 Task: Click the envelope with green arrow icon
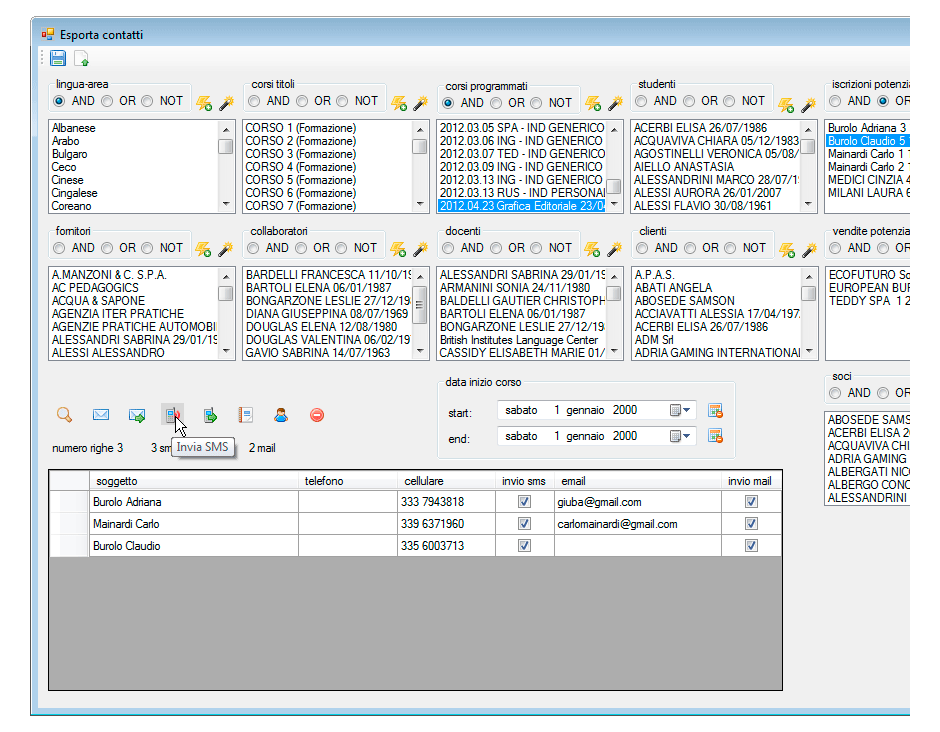pos(137,415)
